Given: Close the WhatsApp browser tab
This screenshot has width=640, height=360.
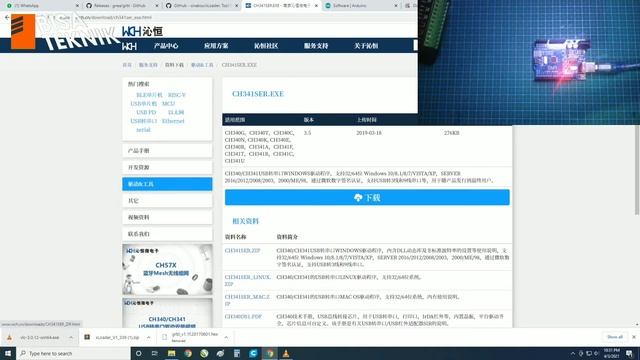Looking at the screenshot, I should [x=77, y=6].
